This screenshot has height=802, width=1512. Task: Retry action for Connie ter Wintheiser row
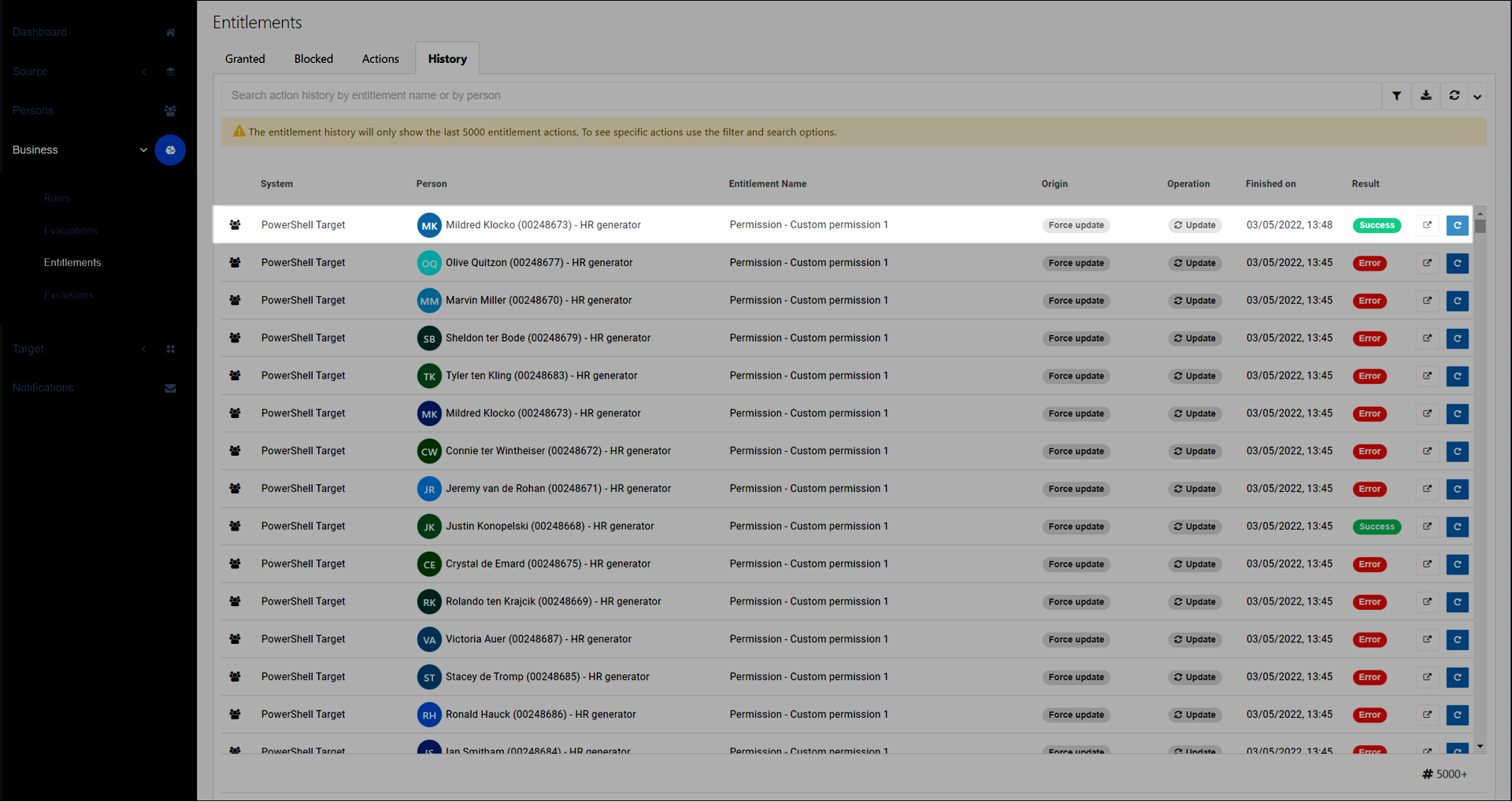pos(1458,452)
